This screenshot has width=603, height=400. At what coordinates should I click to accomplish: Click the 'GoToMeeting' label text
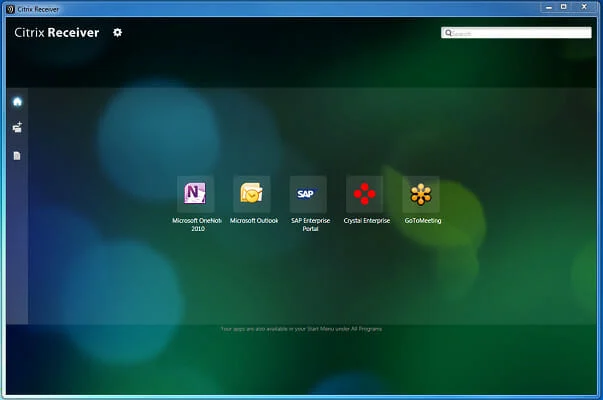pyautogui.click(x=423, y=221)
